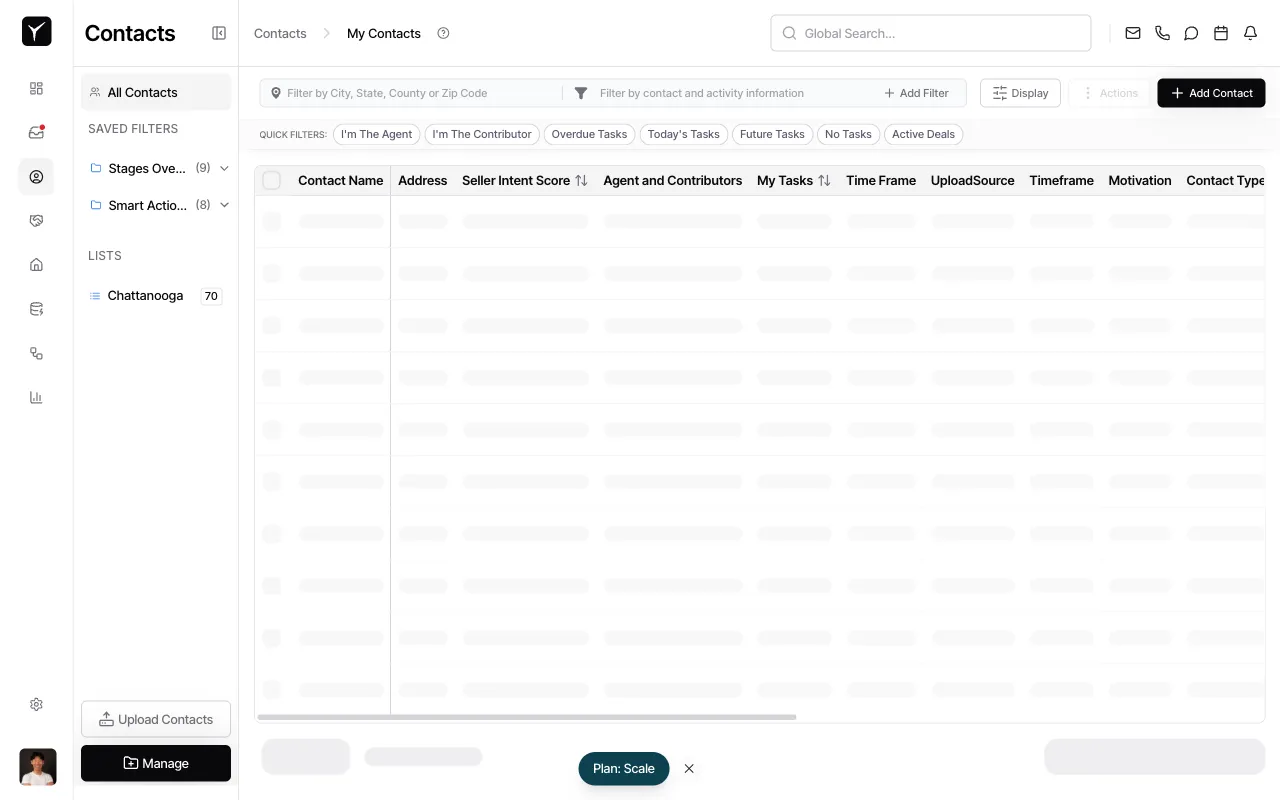Open the settings gear at sidebar bottom

coord(36,704)
